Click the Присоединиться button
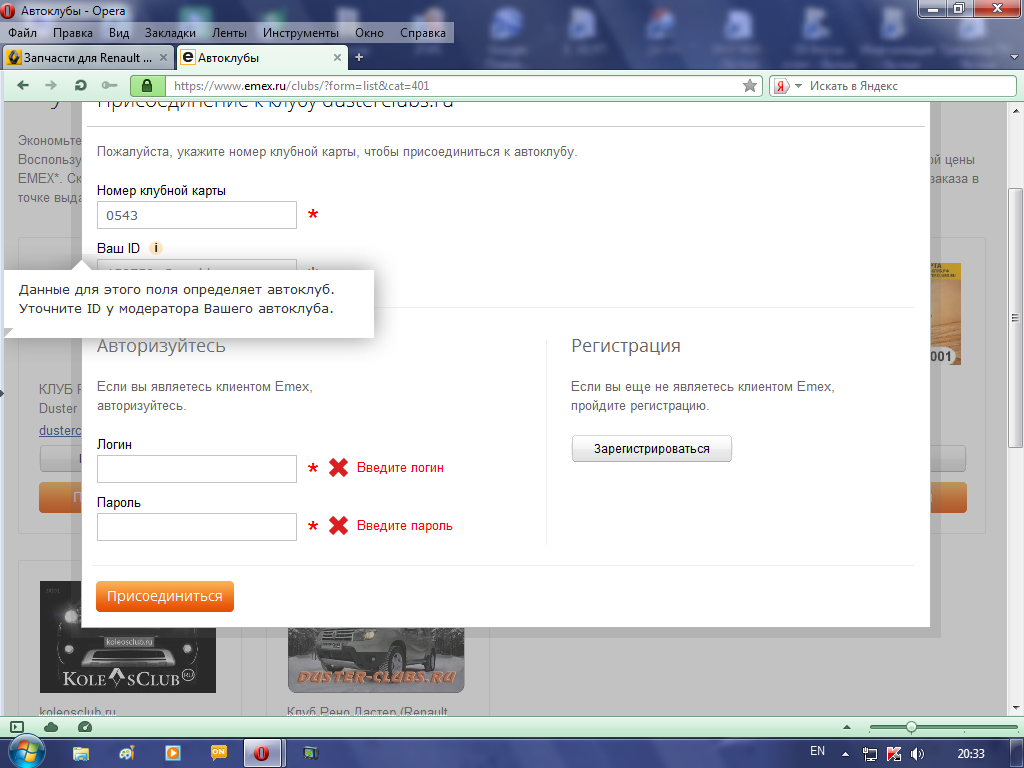 (x=165, y=596)
